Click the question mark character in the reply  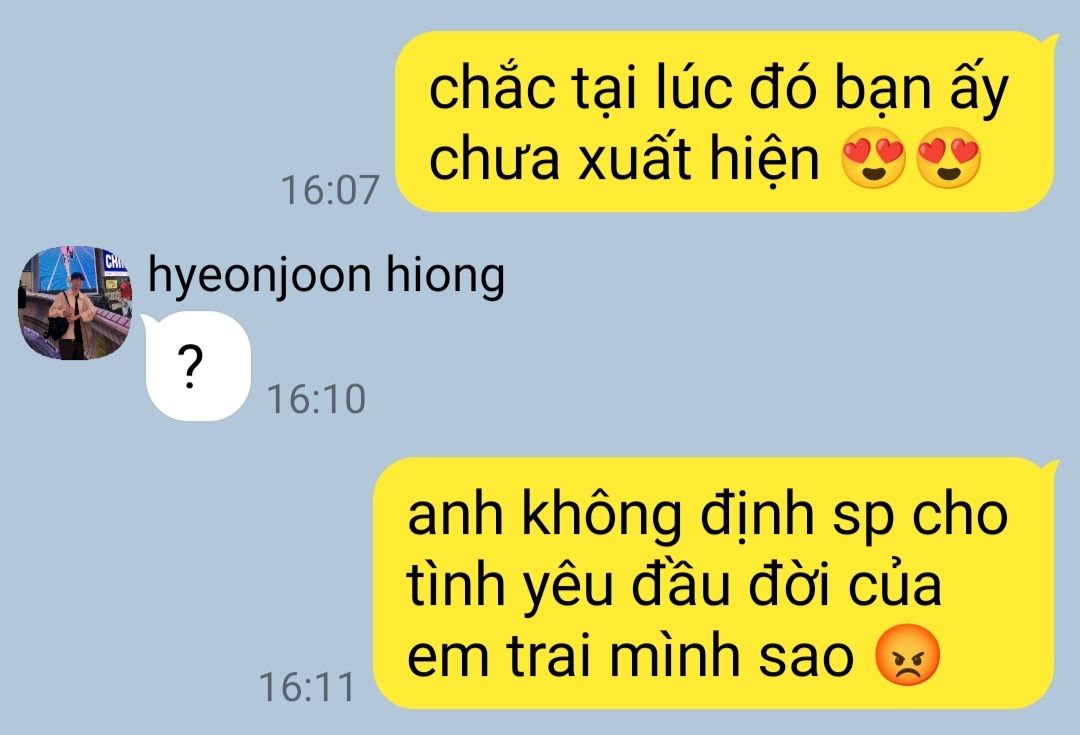click(x=190, y=367)
